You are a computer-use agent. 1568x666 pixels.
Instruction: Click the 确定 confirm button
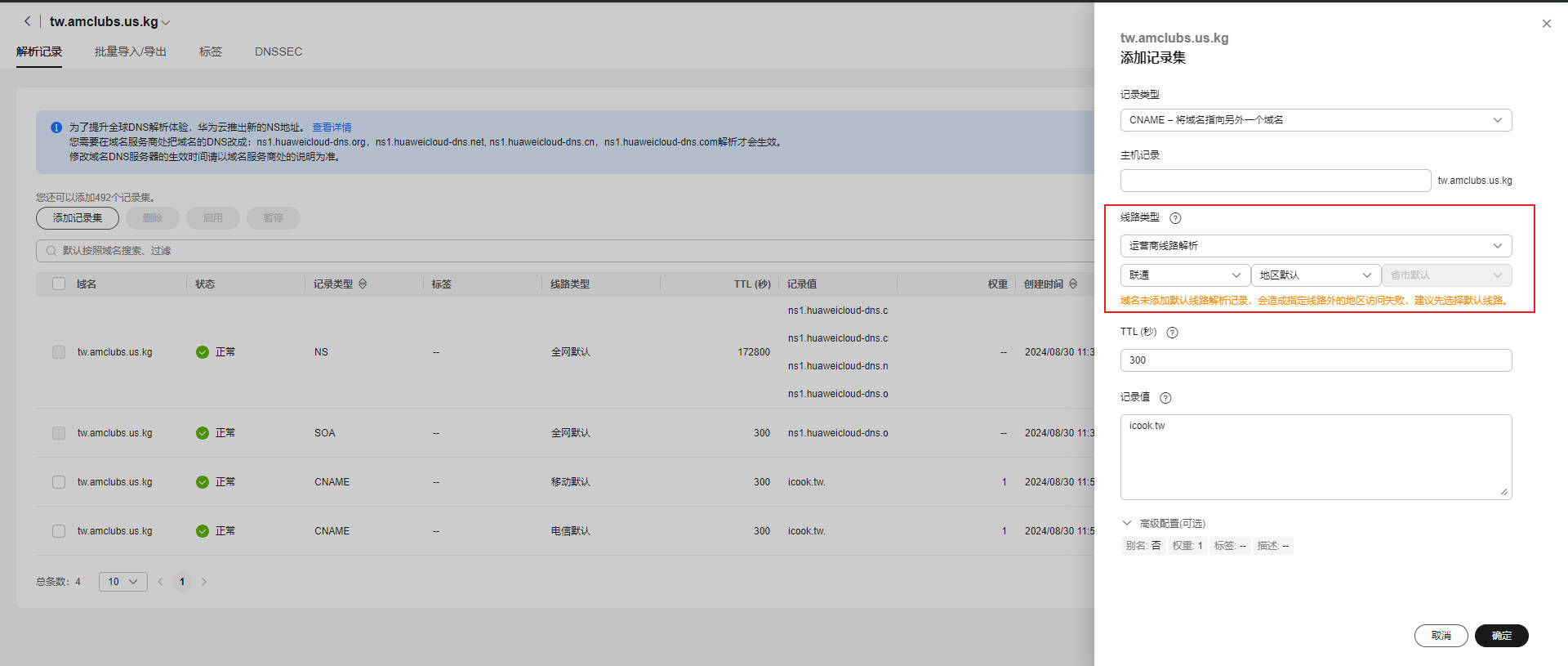[1501, 636]
